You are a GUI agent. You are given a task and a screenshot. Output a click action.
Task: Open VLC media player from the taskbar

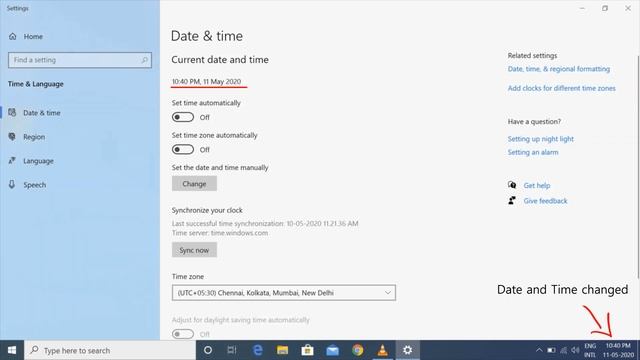click(x=382, y=350)
